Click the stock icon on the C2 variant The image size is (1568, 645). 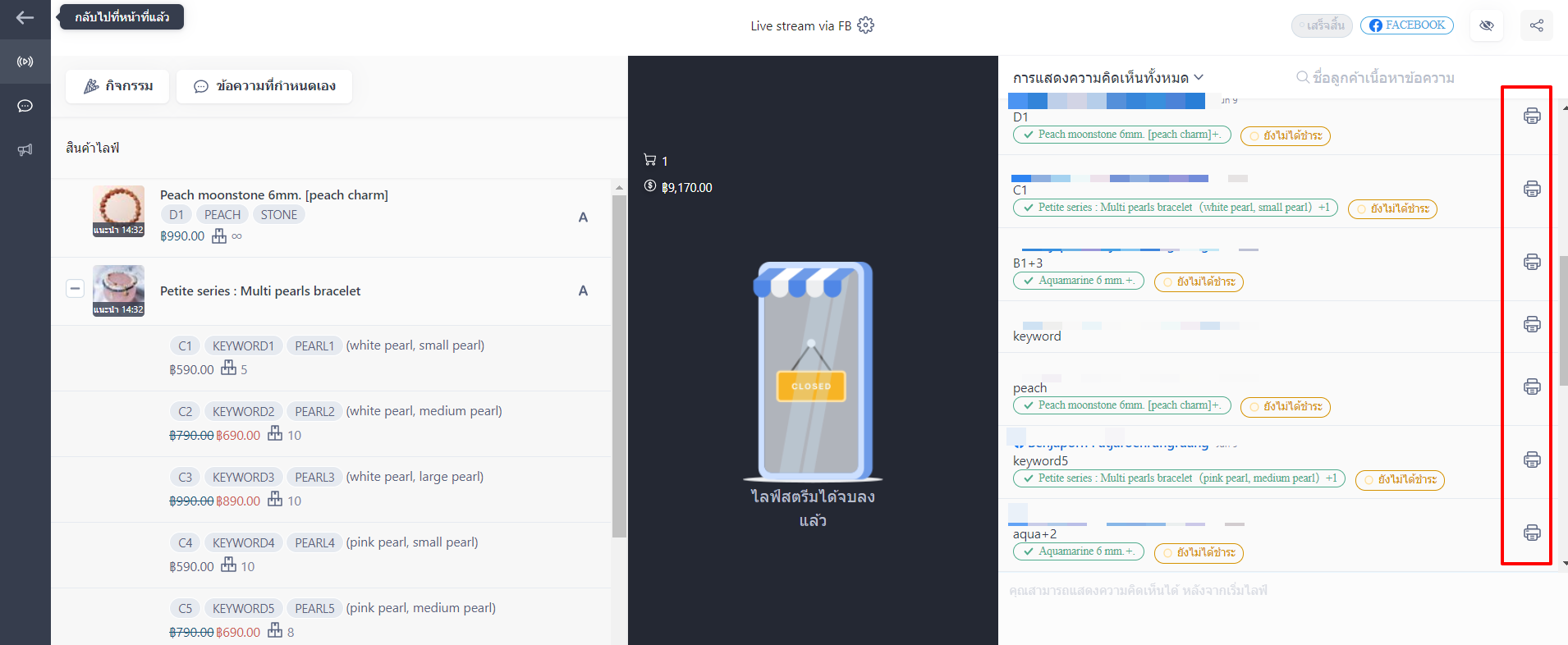275,433
